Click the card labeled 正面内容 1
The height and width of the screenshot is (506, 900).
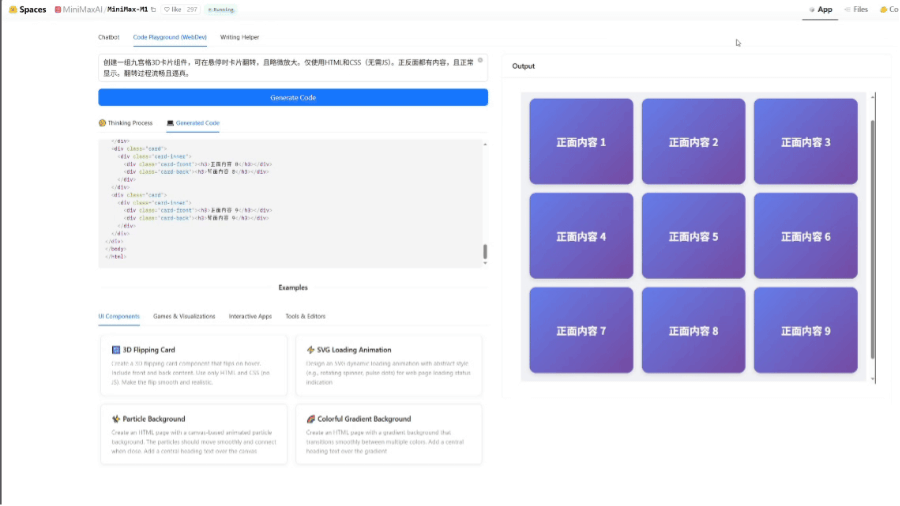click(581, 141)
